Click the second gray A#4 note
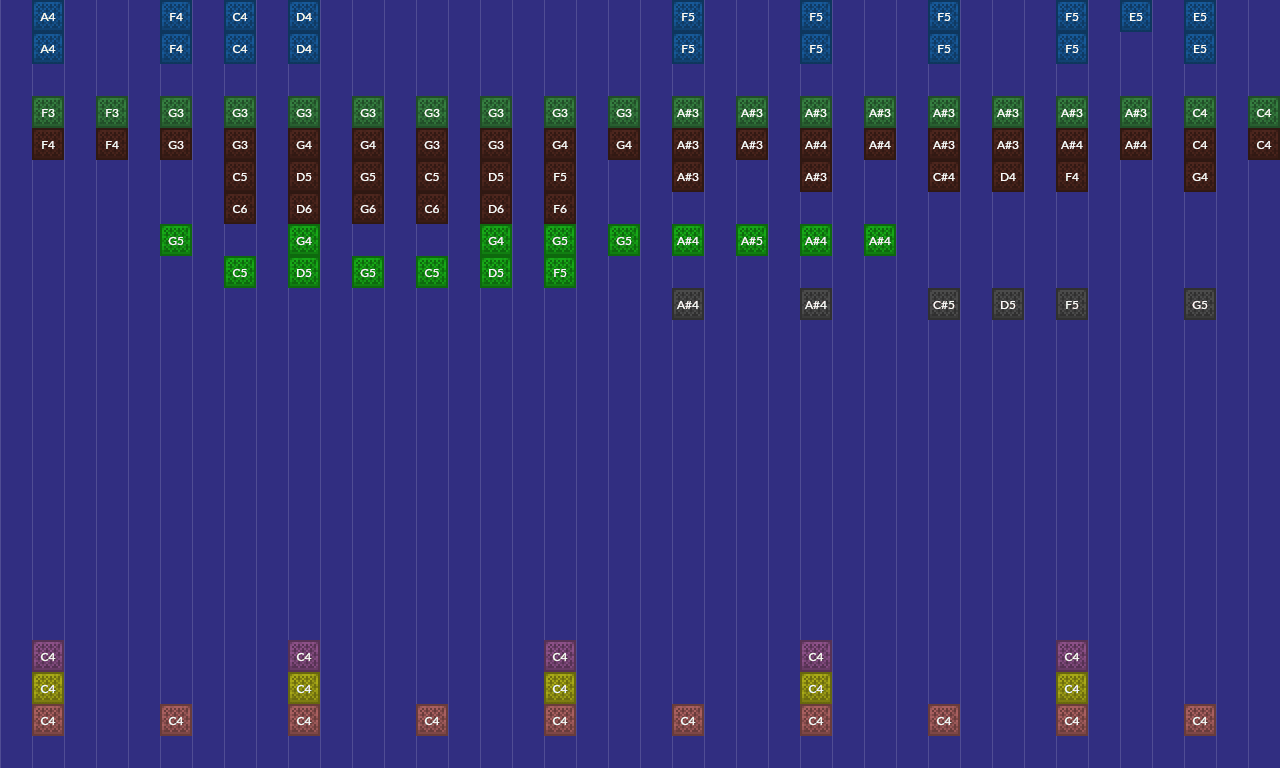 point(816,304)
